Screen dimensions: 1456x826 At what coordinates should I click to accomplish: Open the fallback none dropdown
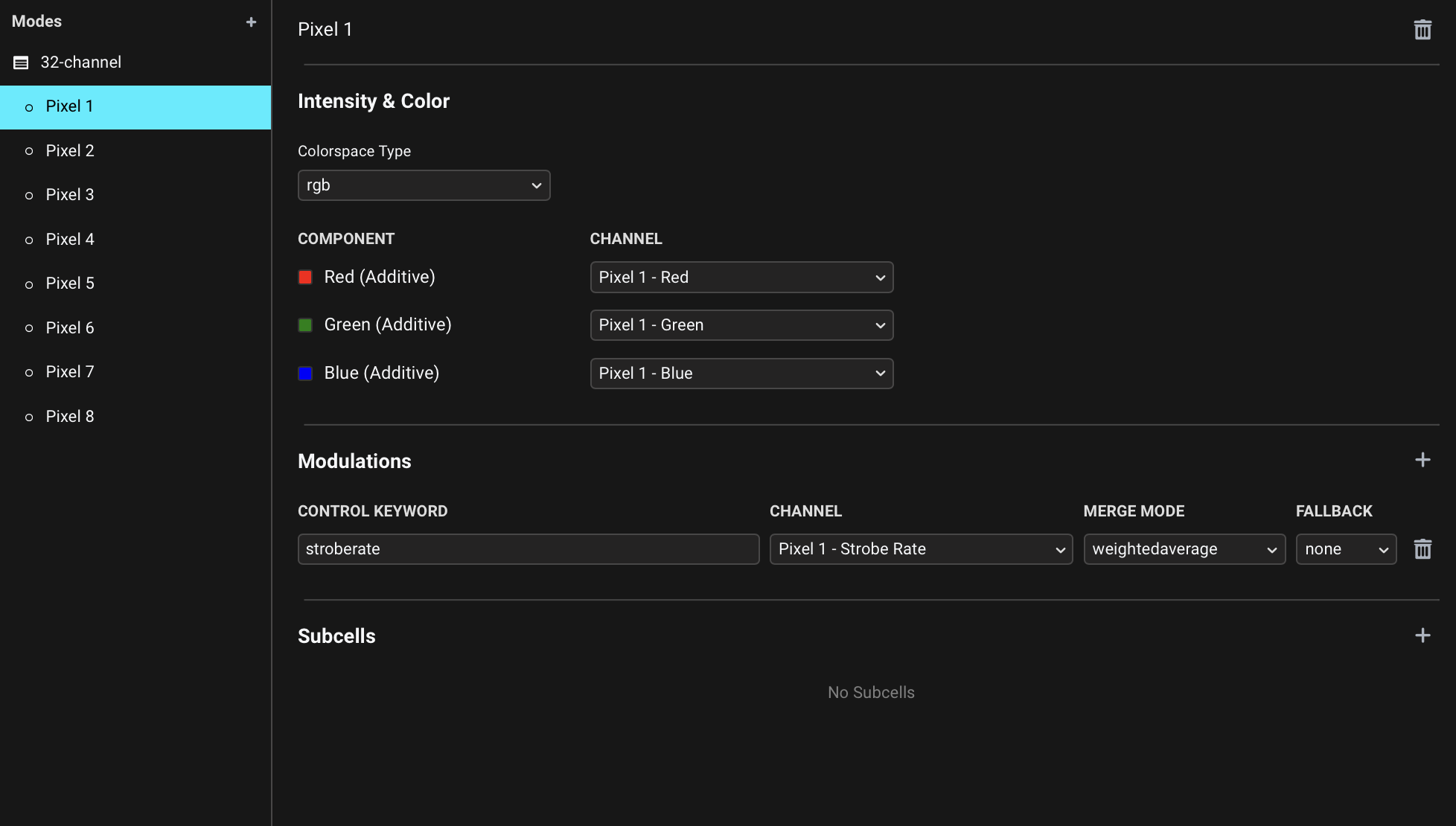click(1346, 549)
